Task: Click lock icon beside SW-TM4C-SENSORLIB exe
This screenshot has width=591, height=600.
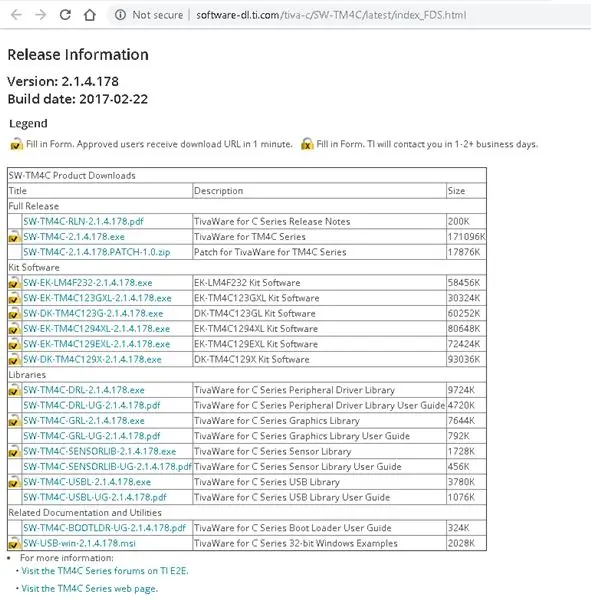Action: pyautogui.click(x=14, y=451)
